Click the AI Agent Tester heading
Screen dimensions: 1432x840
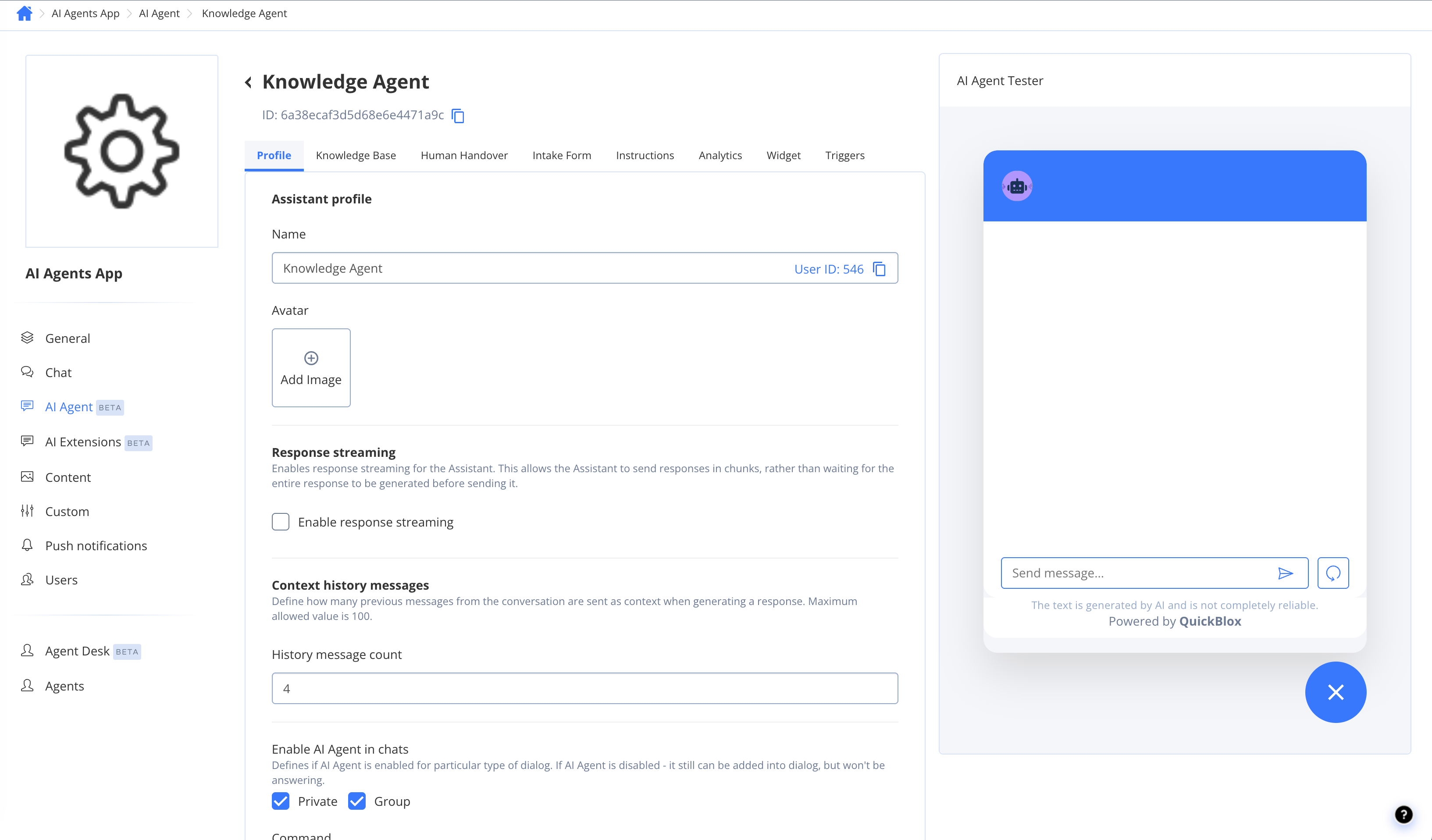tap(1000, 81)
